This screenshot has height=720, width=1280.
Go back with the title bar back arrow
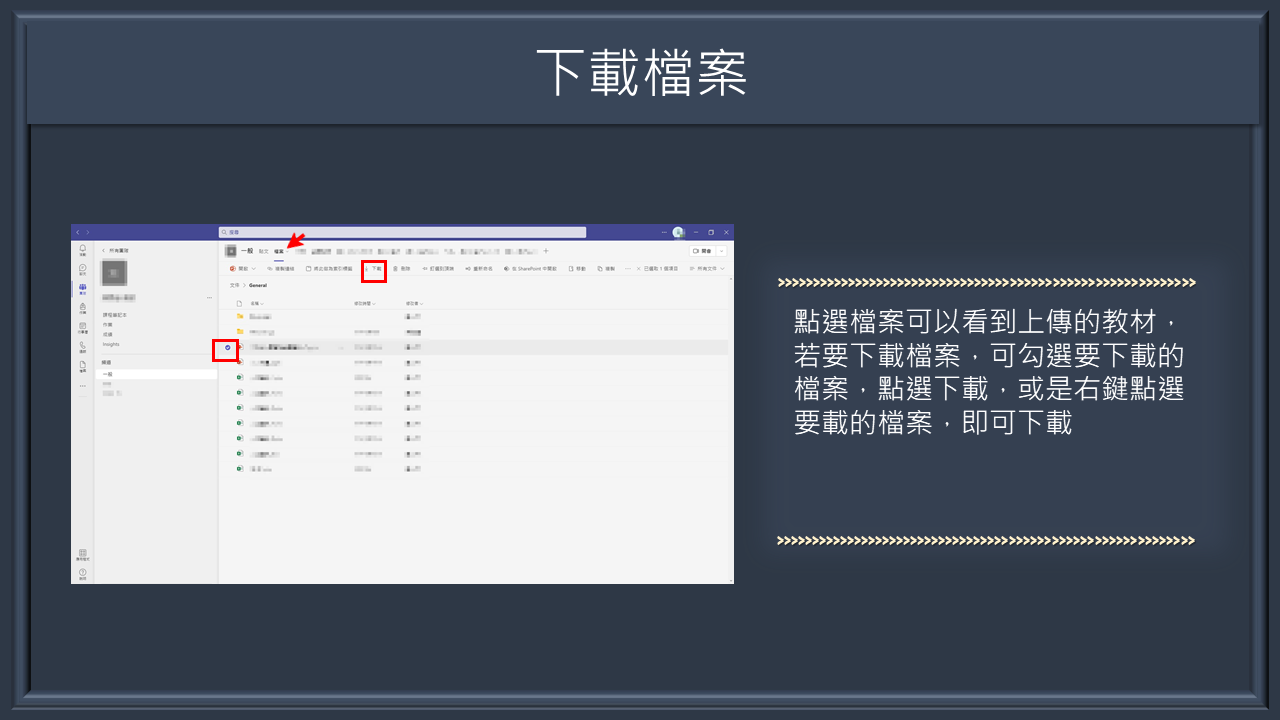point(78,232)
